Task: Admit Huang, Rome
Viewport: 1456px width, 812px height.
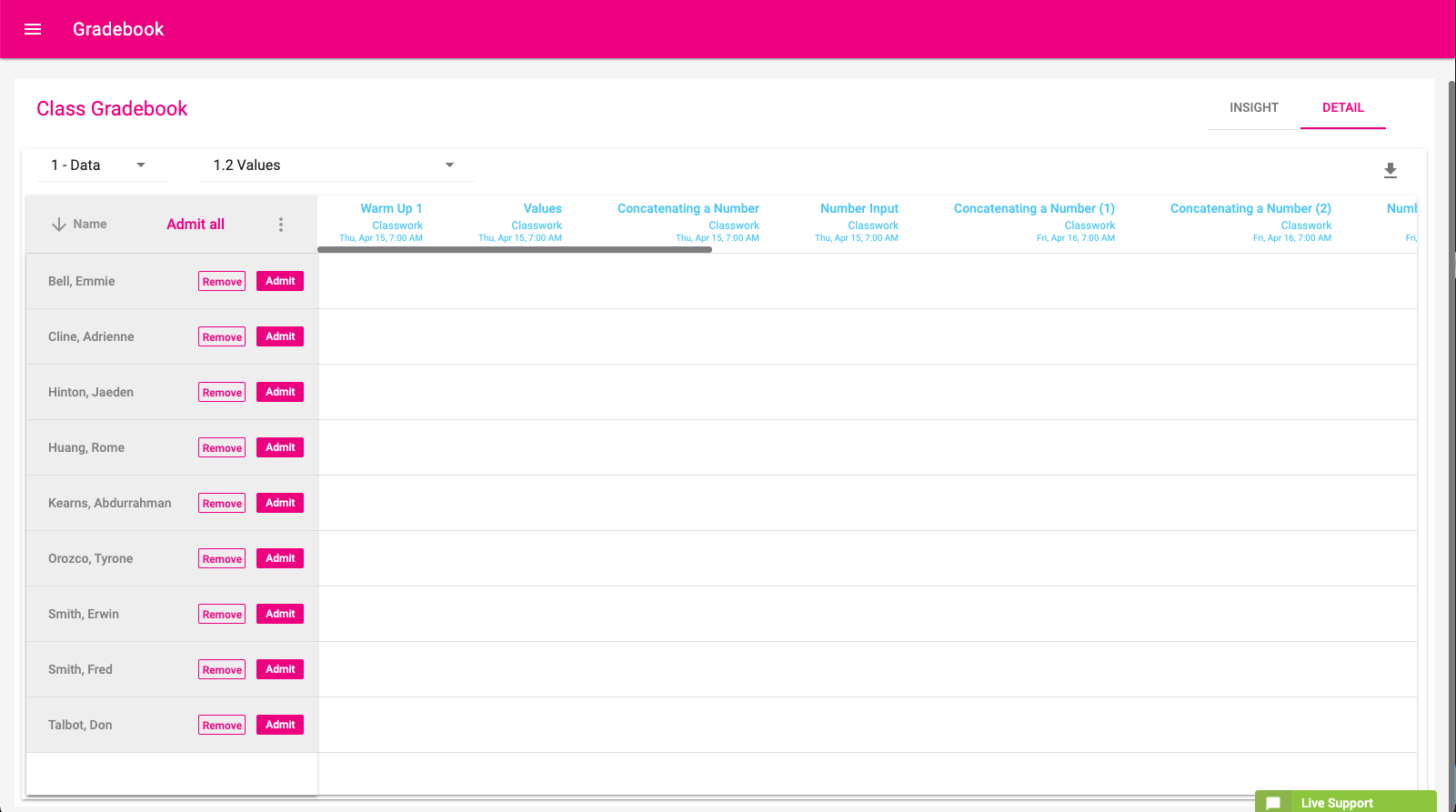Action: [x=280, y=447]
